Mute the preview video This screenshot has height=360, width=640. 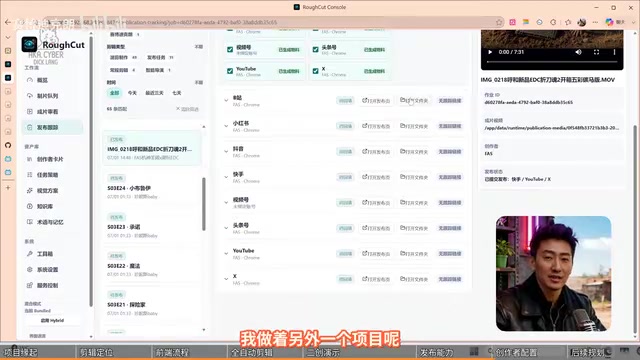coord(578,52)
